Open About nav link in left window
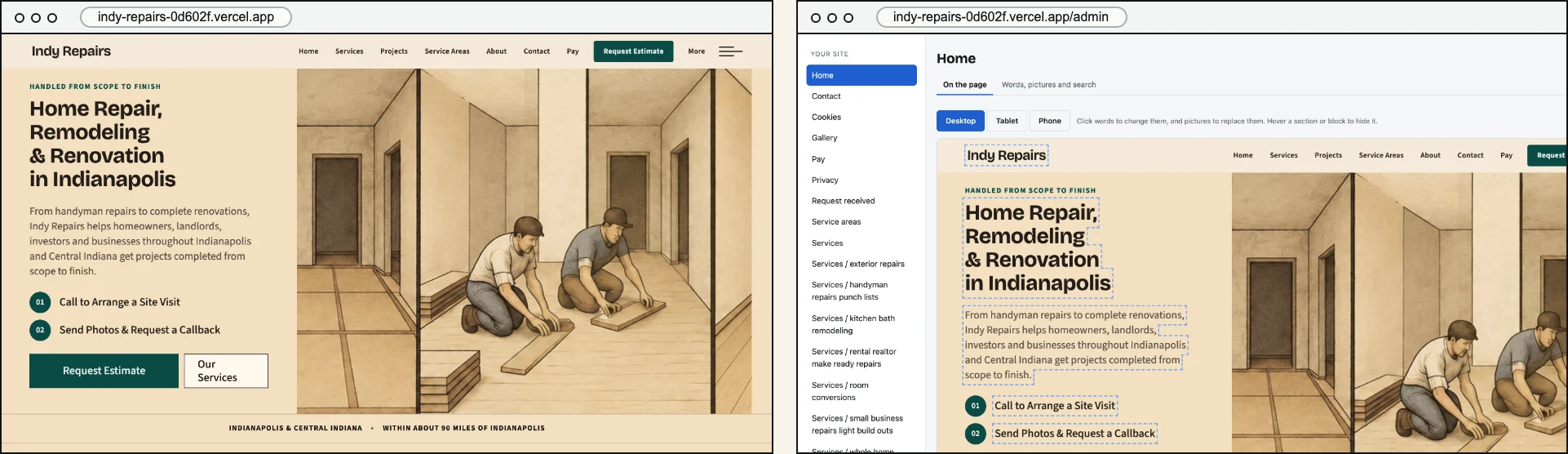 [497, 51]
